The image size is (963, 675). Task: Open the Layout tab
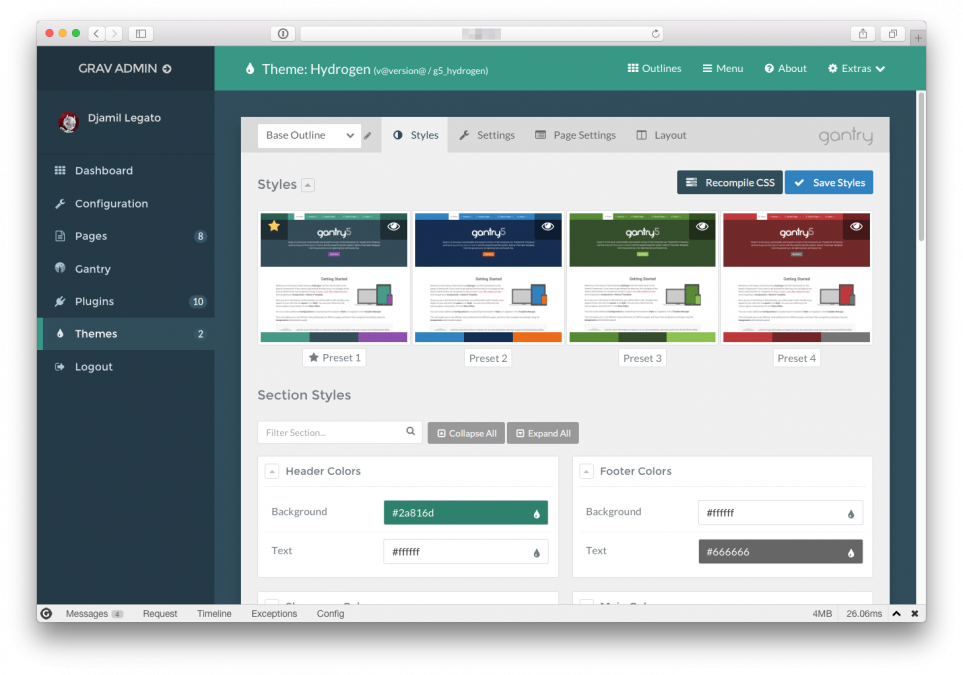coord(661,135)
